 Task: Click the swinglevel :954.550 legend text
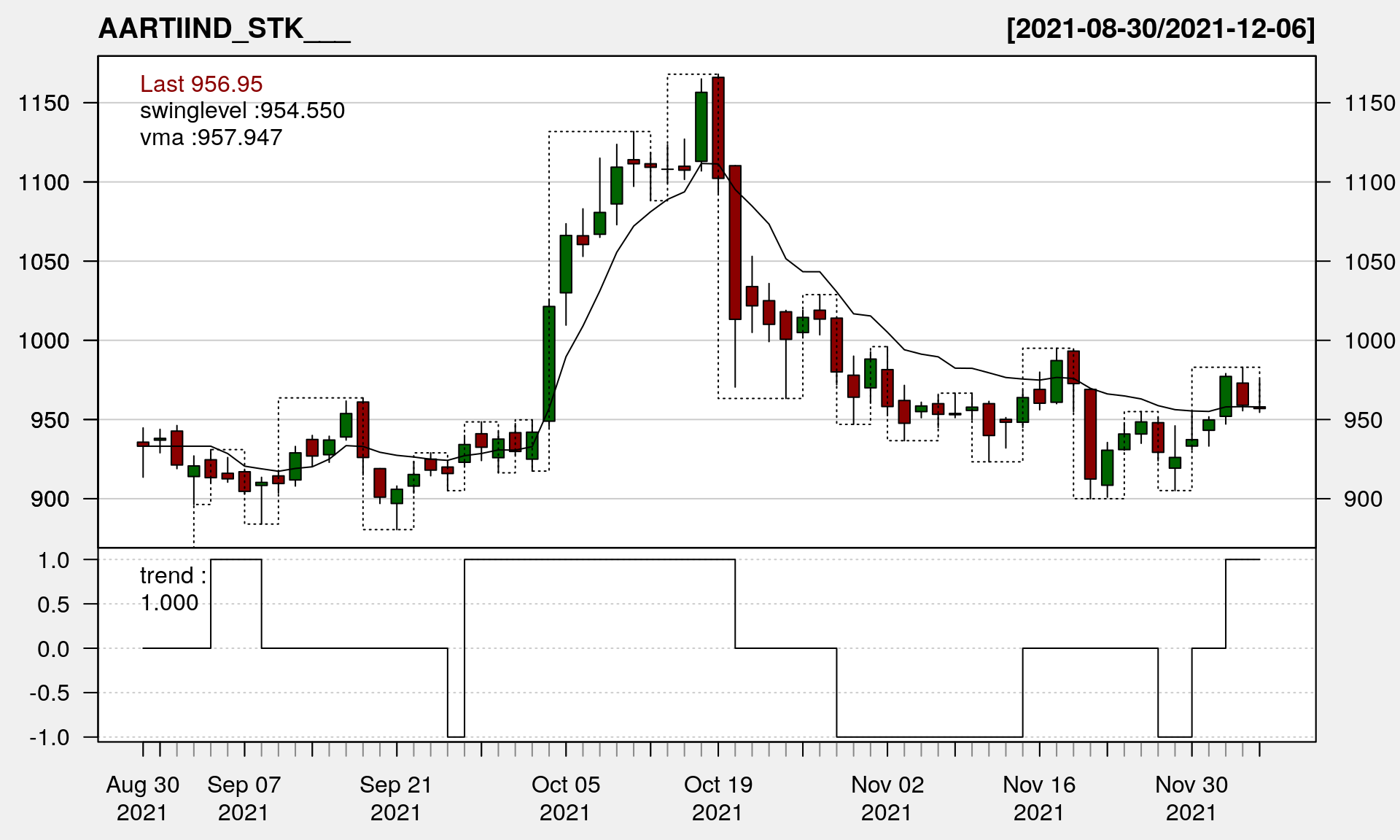click(x=242, y=111)
